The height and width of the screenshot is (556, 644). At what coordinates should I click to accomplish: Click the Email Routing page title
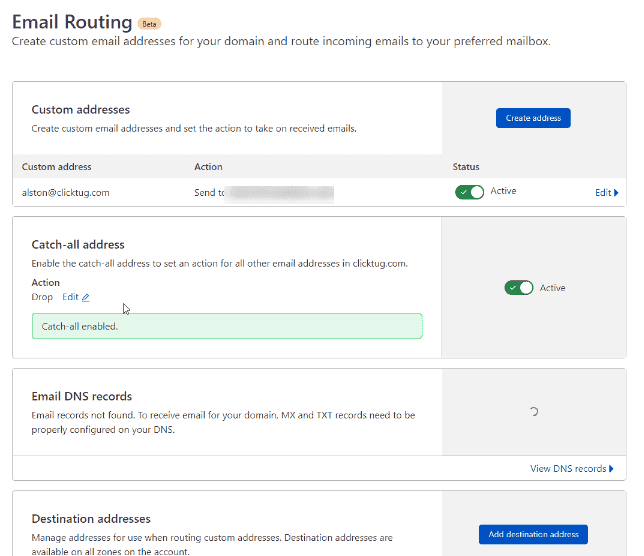coord(71,21)
